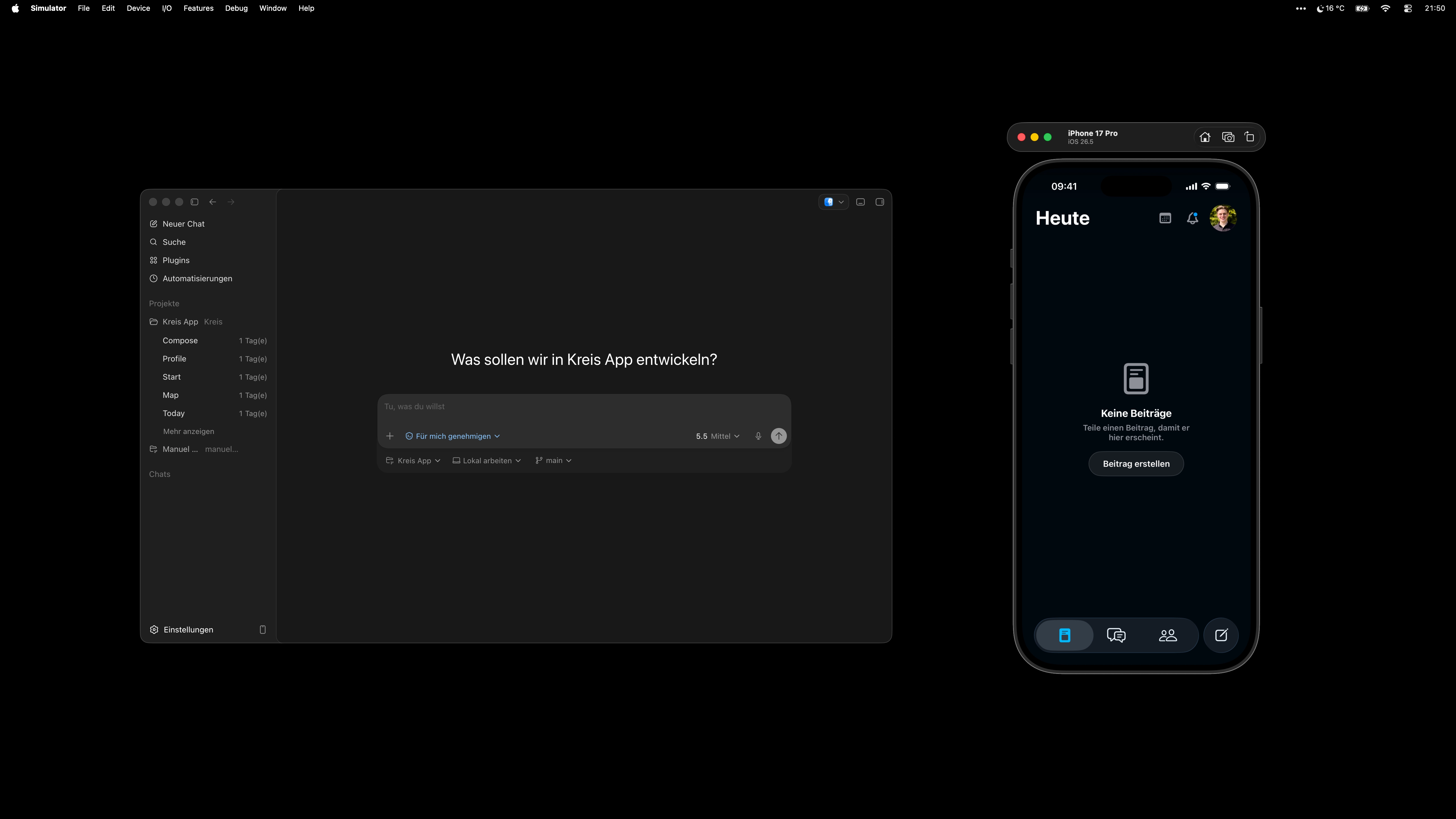Toggle the right side panel icon
The height and width of the screenshot is (819, 1456).
tap(880, 202)
